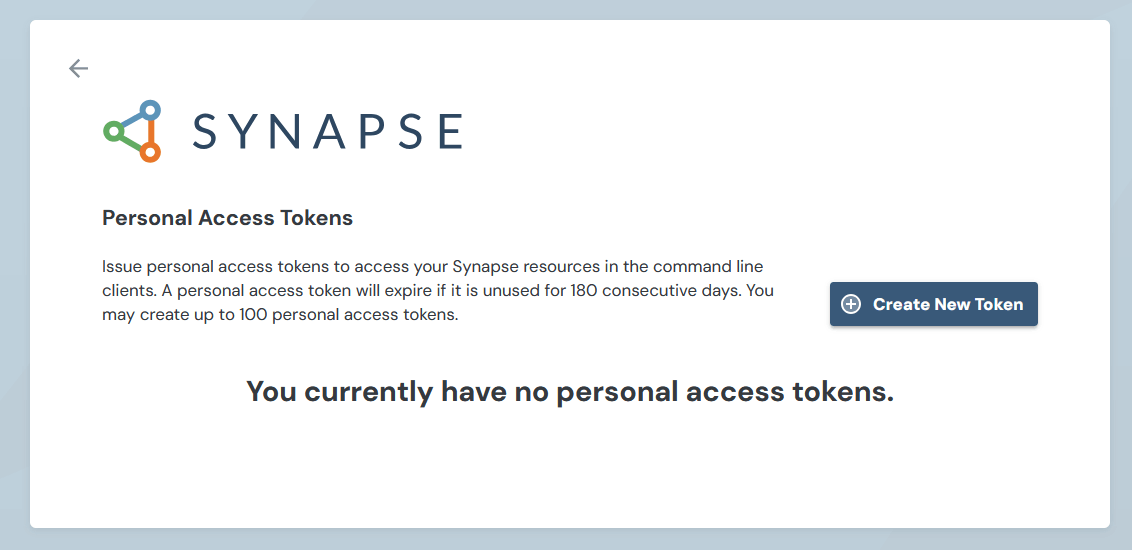
Task: Go back using the left arrow icon
Action: (x=78, y=69)
